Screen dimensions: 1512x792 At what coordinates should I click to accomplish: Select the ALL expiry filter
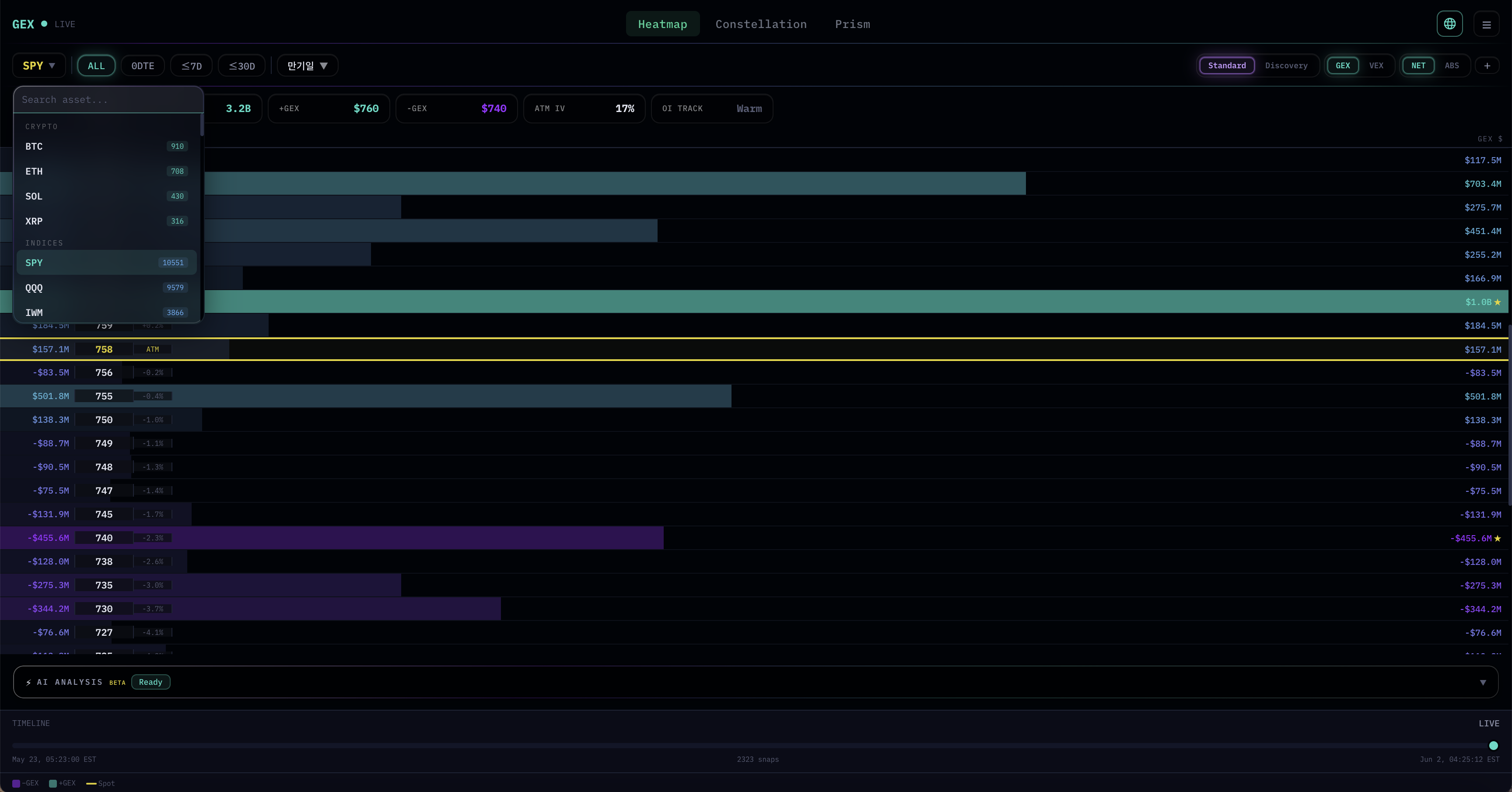pyautogui.click(x=96, y=66)
